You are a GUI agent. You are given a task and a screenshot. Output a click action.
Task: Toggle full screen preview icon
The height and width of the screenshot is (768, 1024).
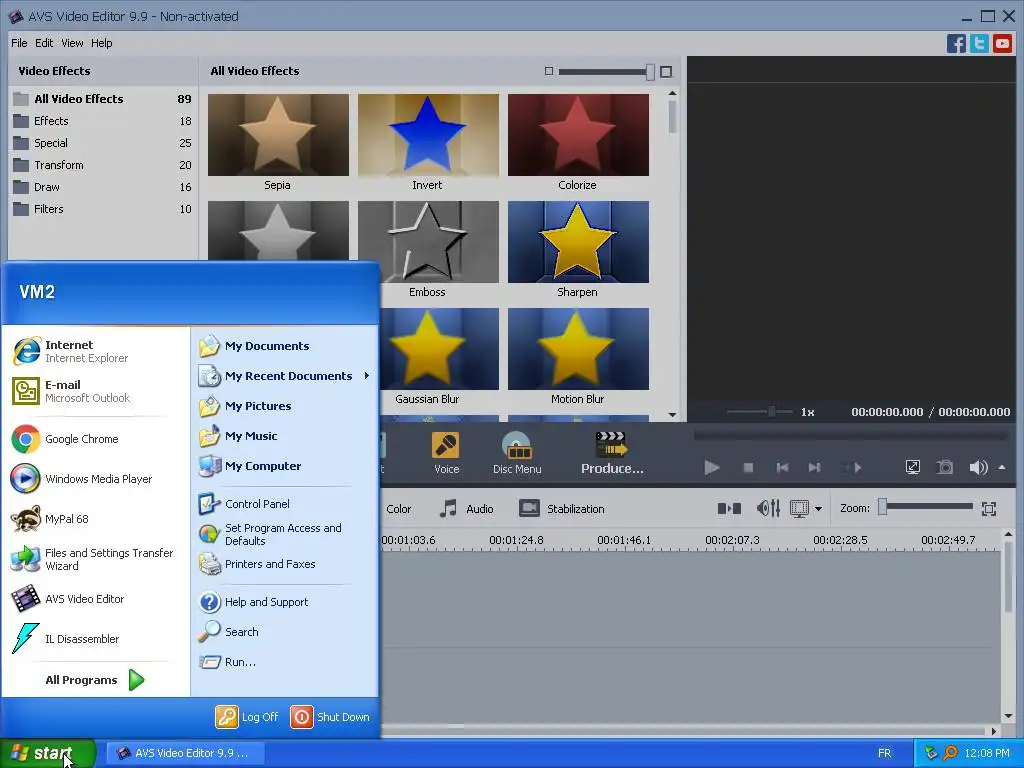(x=912, y=467)
